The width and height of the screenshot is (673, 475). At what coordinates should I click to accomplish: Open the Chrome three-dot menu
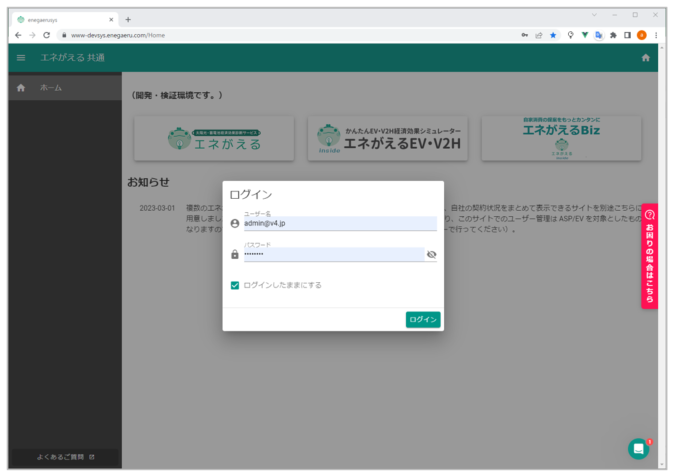click(x=656, y=35)
